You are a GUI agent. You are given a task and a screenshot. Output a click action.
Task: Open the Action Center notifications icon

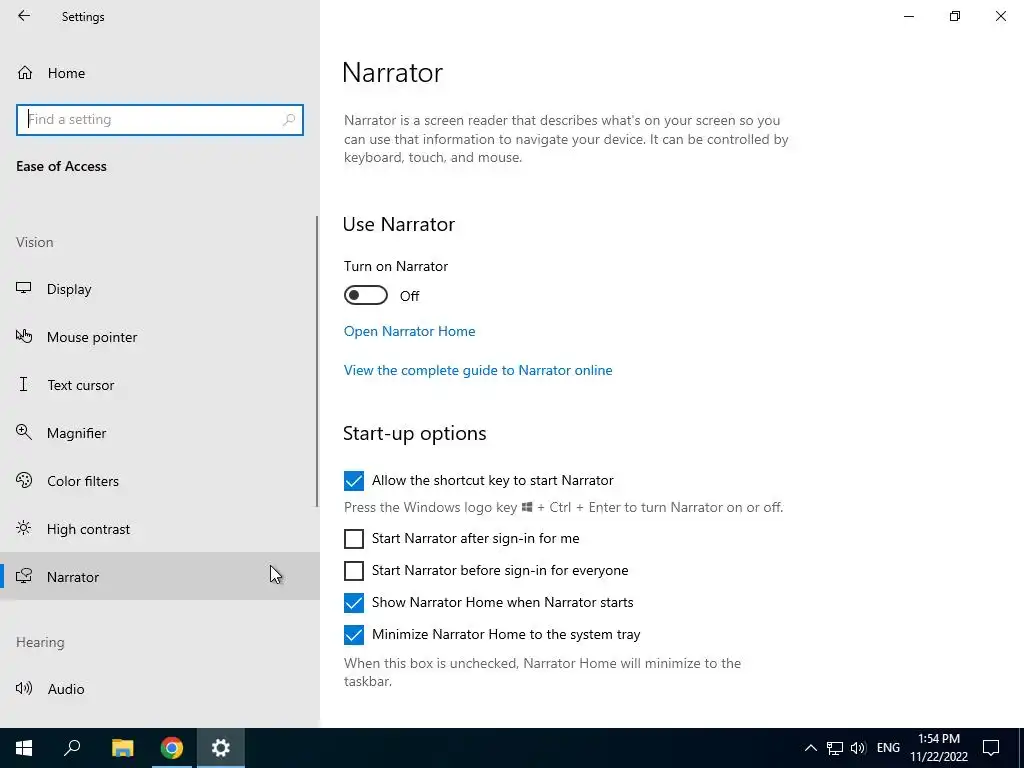(991, 748)
